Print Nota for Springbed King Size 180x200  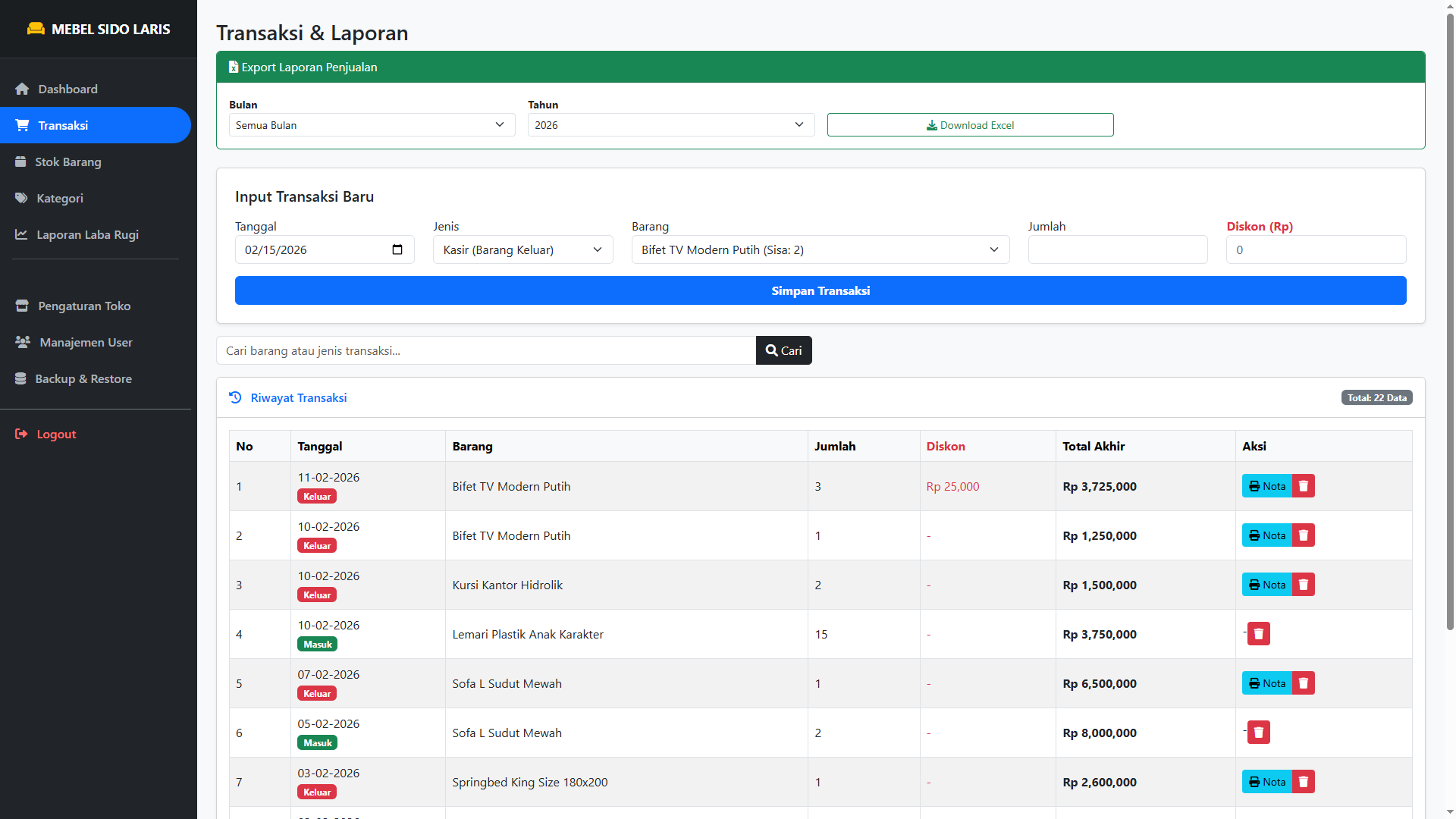1267,782
